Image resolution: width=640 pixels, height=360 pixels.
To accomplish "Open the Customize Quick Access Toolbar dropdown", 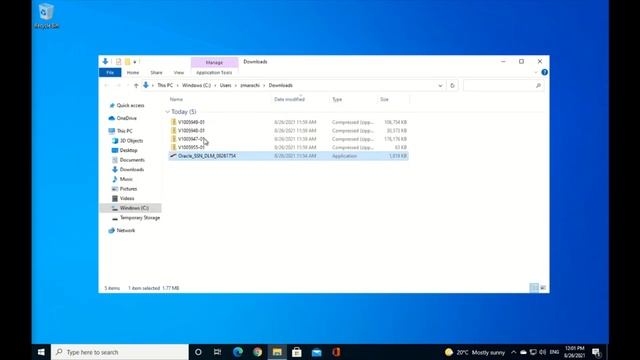I will pos(135,62).
